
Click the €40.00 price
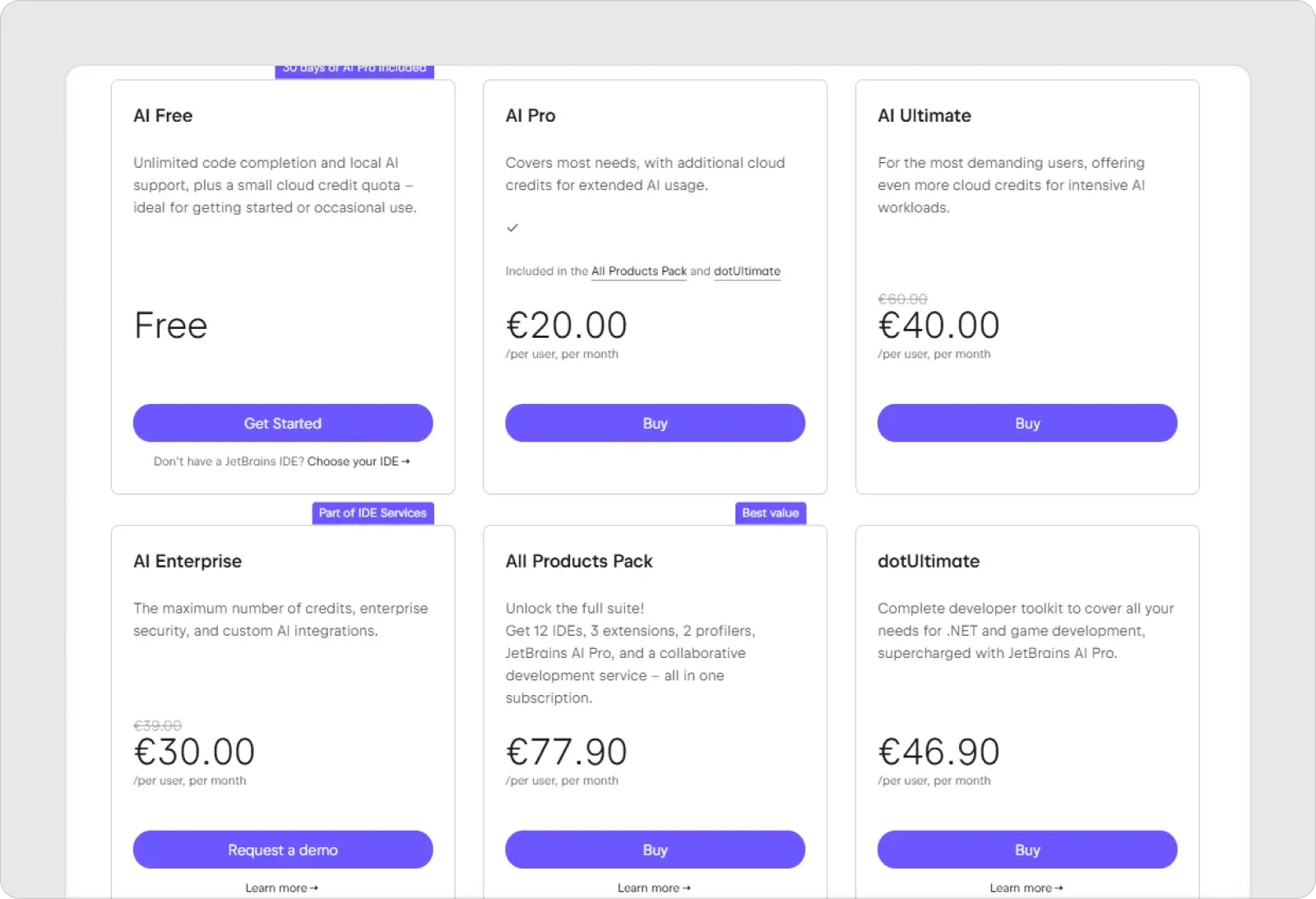(938, 326)
